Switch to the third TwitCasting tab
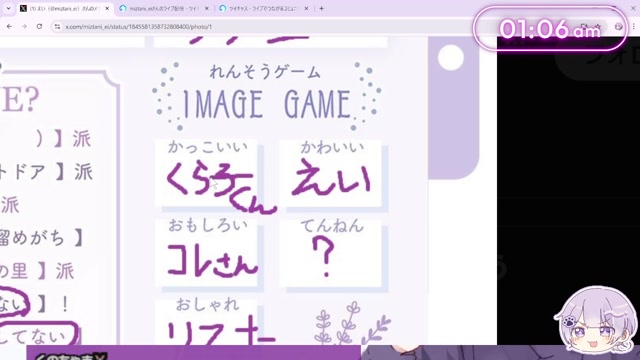640x360 pixels. tap(263, 8)
